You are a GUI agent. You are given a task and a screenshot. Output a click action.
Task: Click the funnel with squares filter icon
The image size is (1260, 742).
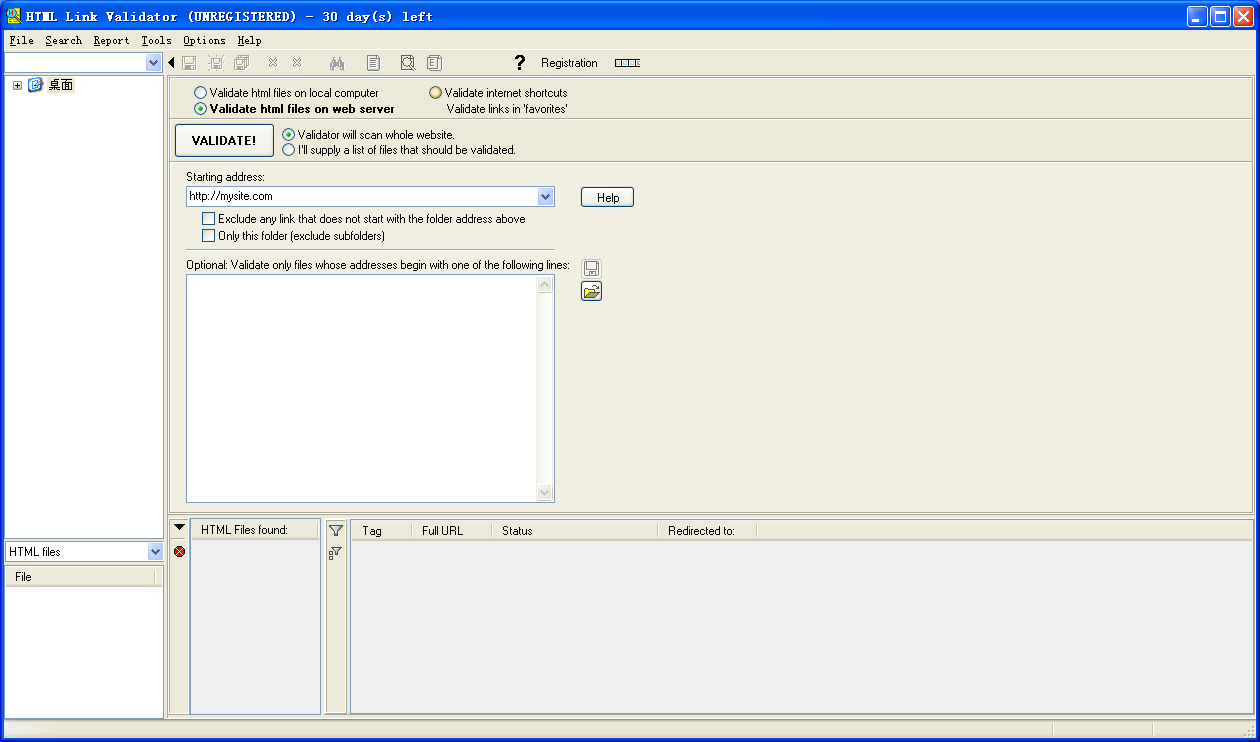pyautogui.click(x=336, y=552)
